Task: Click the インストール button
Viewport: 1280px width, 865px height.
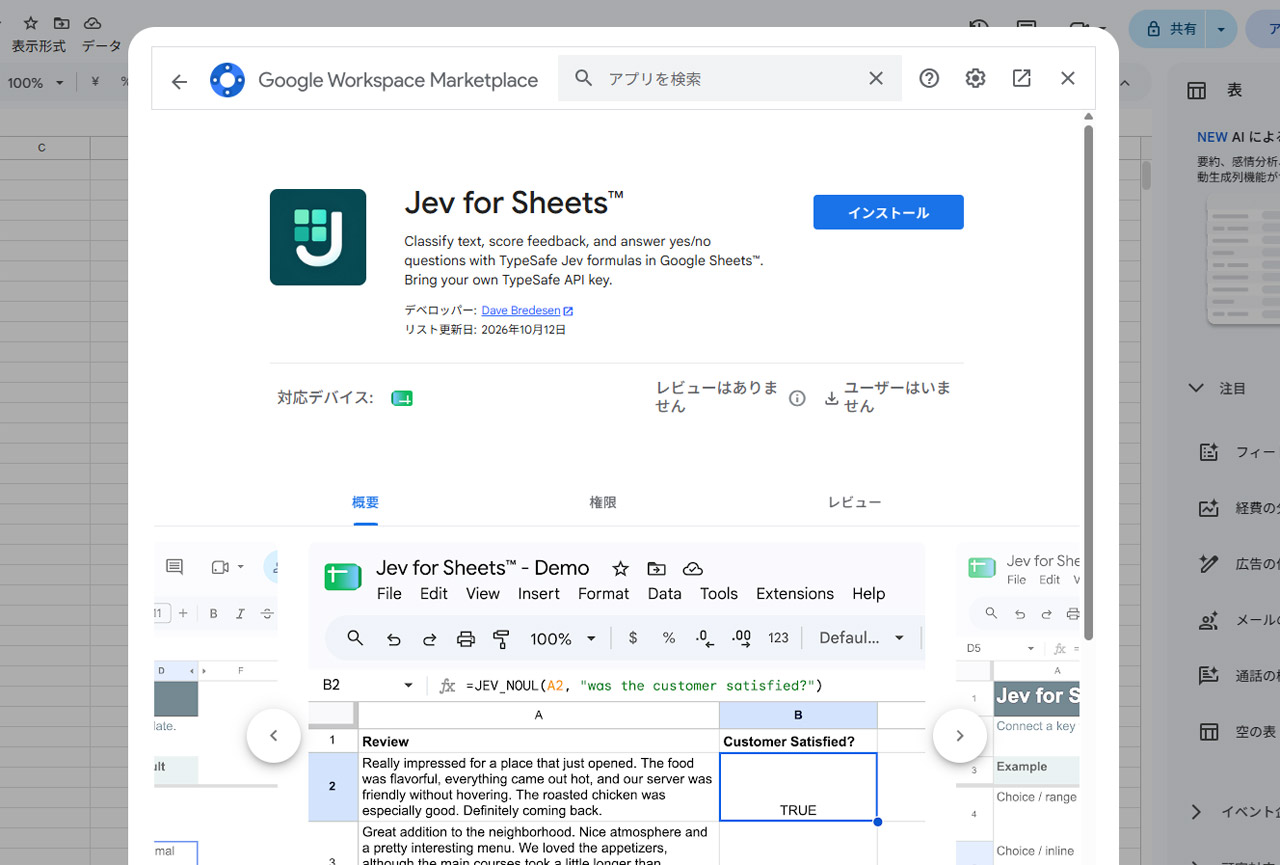Action: point(888,212)
